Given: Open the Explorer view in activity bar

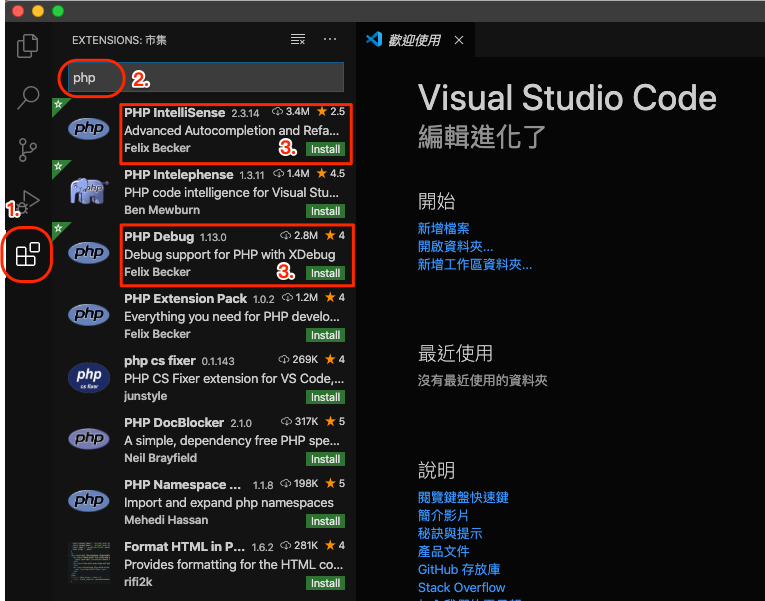Looking at the screenshot, I should click(x=27, y=45).
